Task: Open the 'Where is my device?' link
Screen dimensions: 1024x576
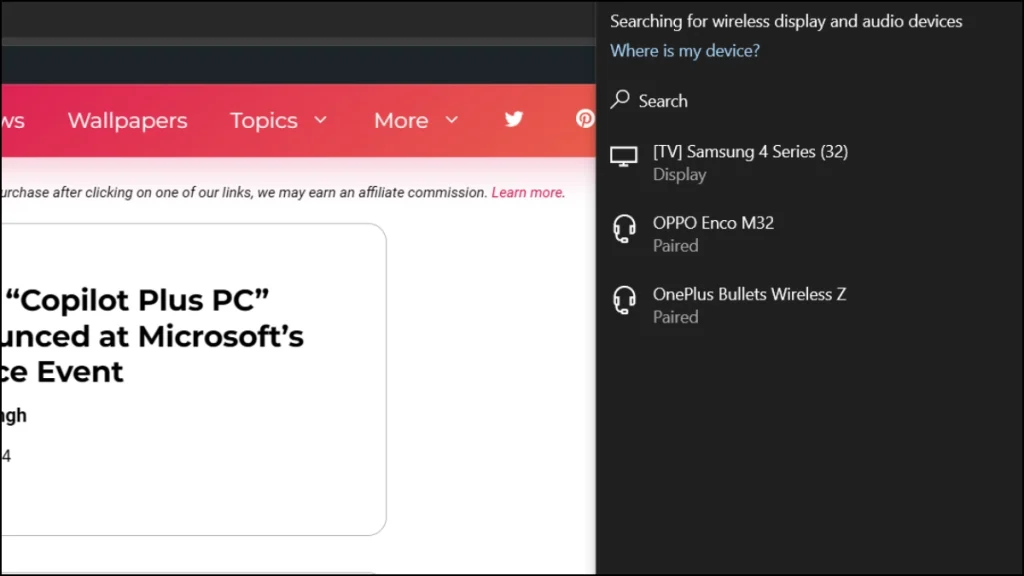Action: click(685, 50)
